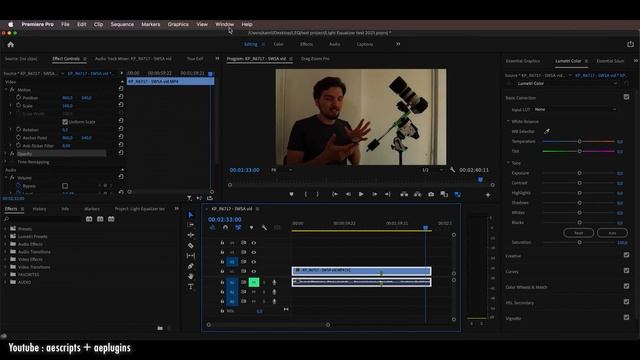
Task: Toggle the Curves section checkbox
Action: coord(626,271)
